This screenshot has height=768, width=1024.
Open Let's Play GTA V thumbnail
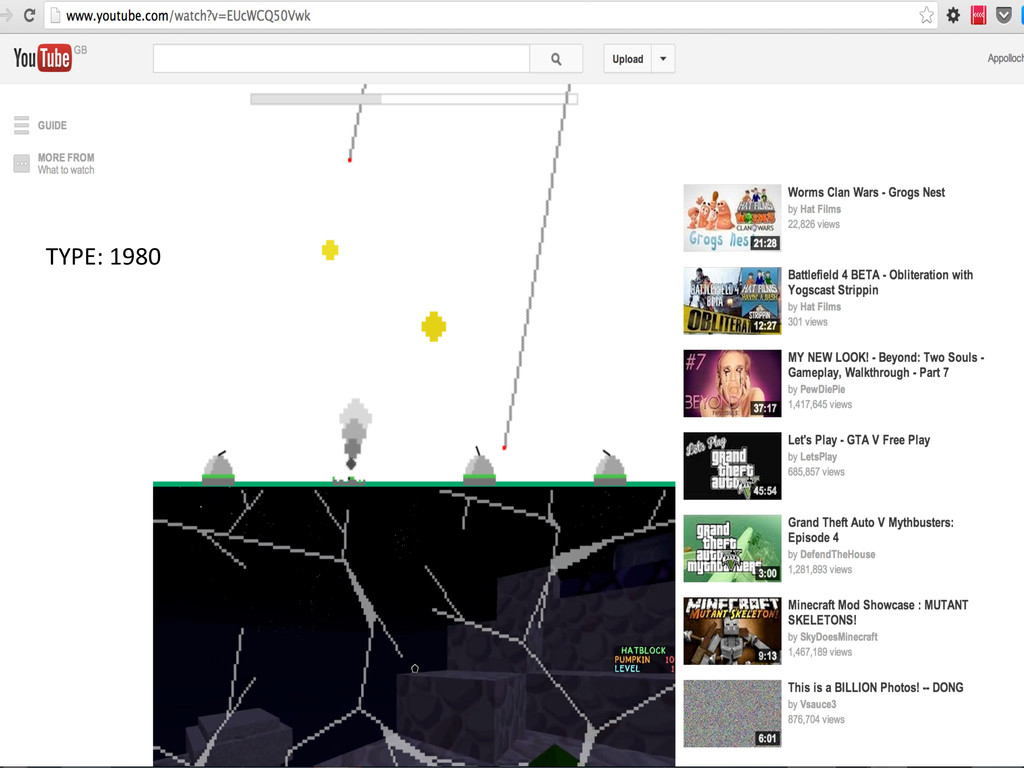click(732, 466)
